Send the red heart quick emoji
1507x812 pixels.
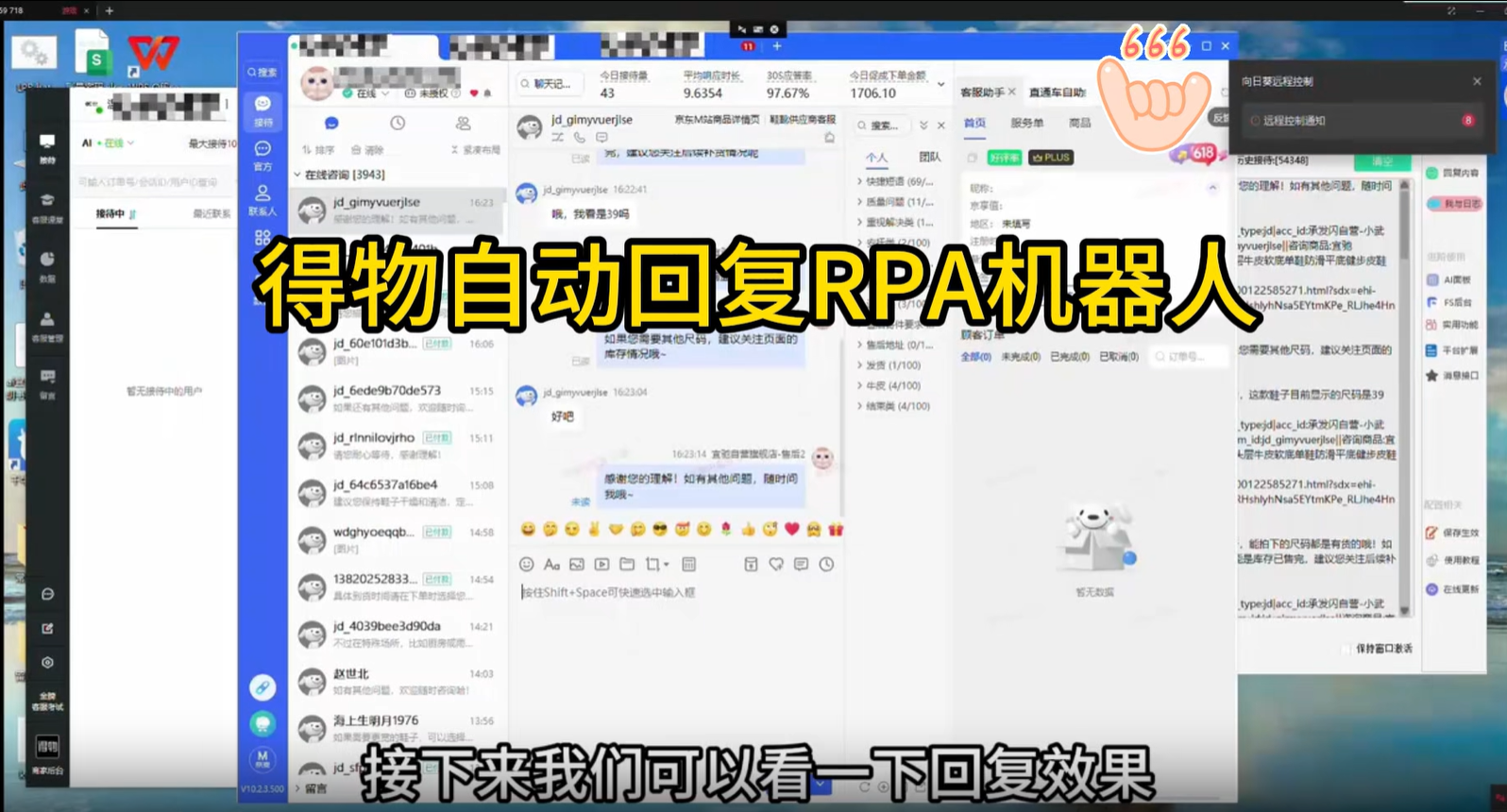(x=792, y=530)
